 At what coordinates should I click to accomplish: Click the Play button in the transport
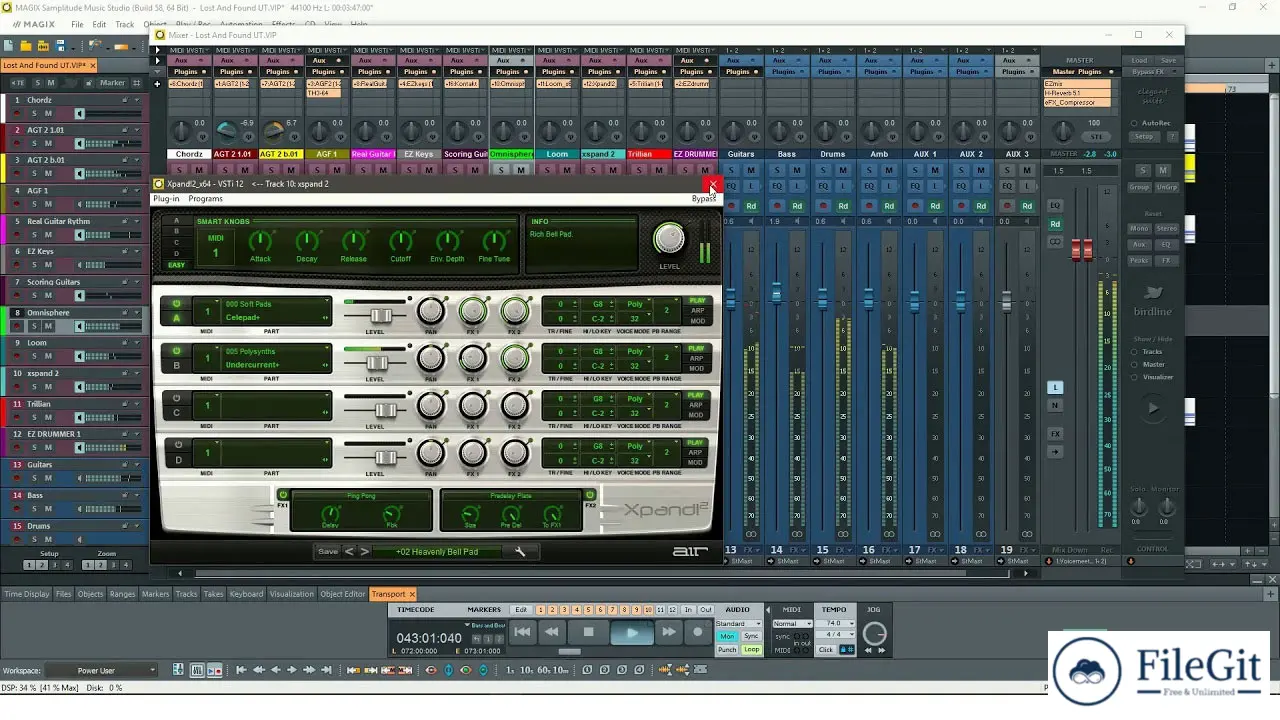click(631, 632)
